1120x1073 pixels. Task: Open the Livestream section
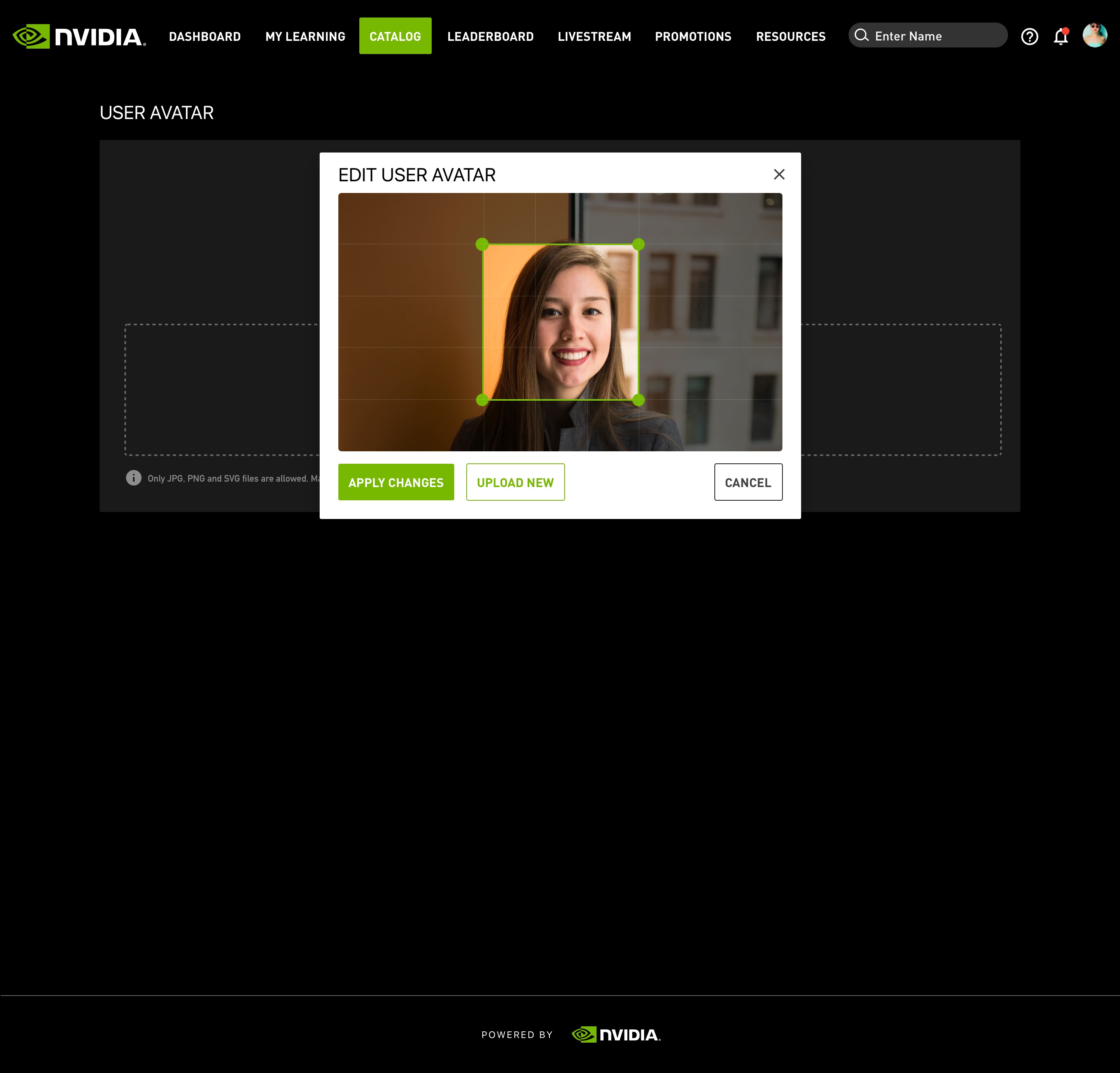(x=594, y=37)
